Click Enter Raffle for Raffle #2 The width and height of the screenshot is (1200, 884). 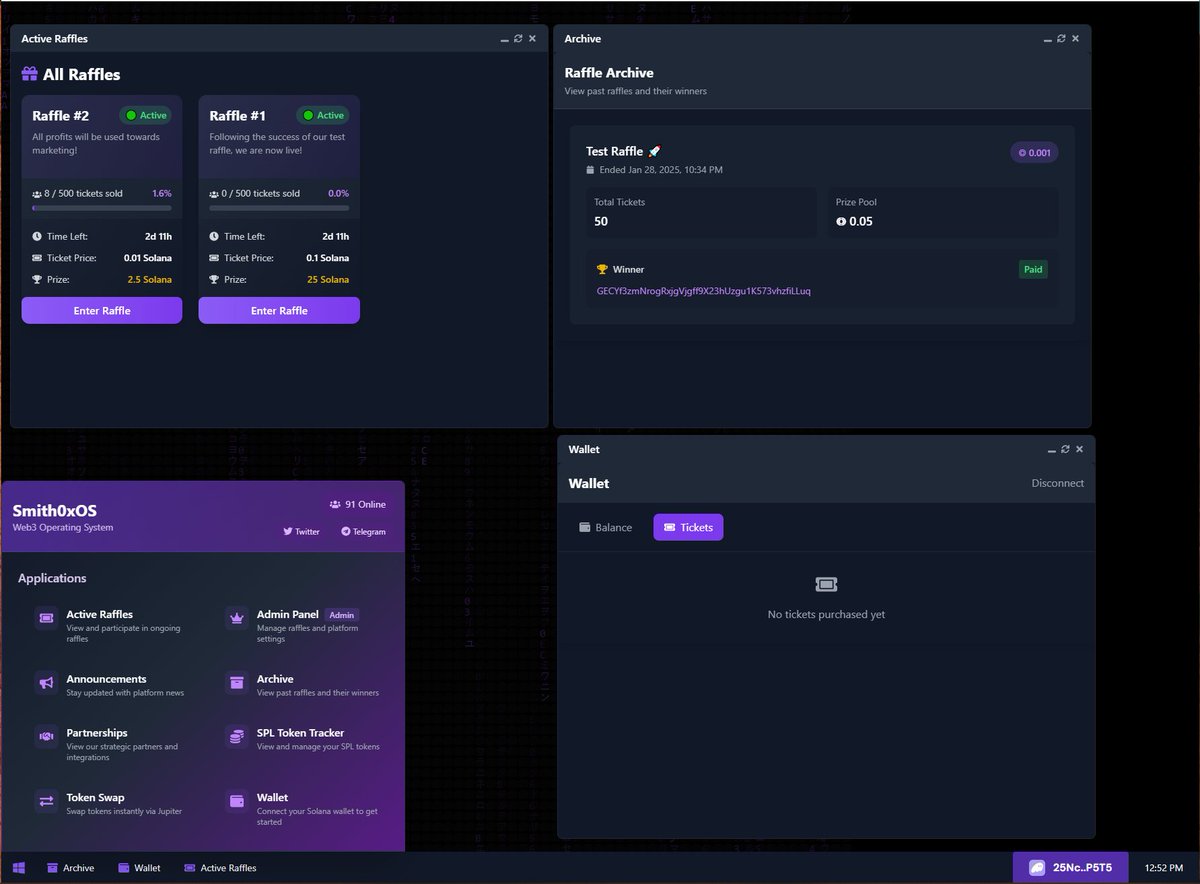(102, 310)
